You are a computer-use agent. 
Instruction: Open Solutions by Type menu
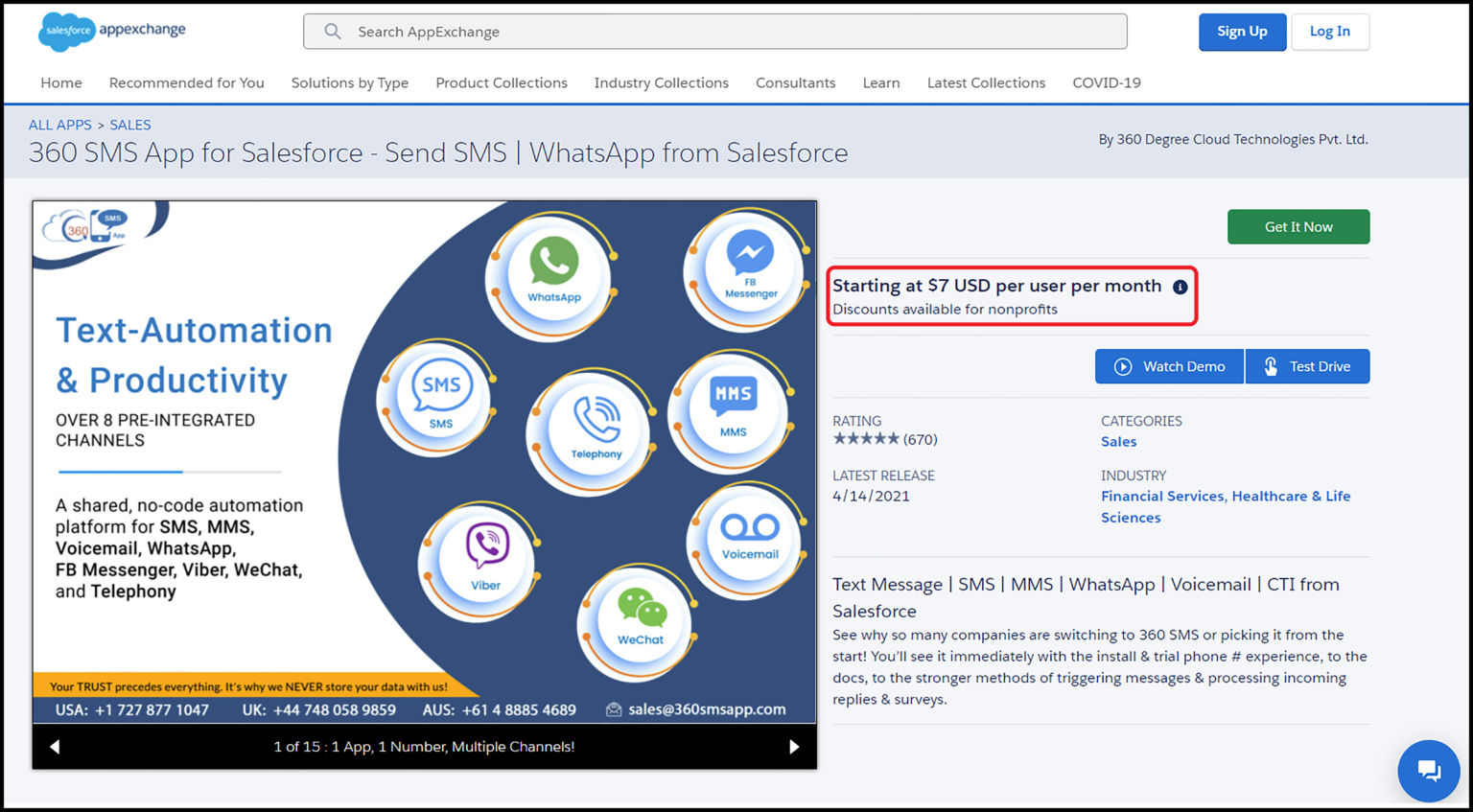350,82
